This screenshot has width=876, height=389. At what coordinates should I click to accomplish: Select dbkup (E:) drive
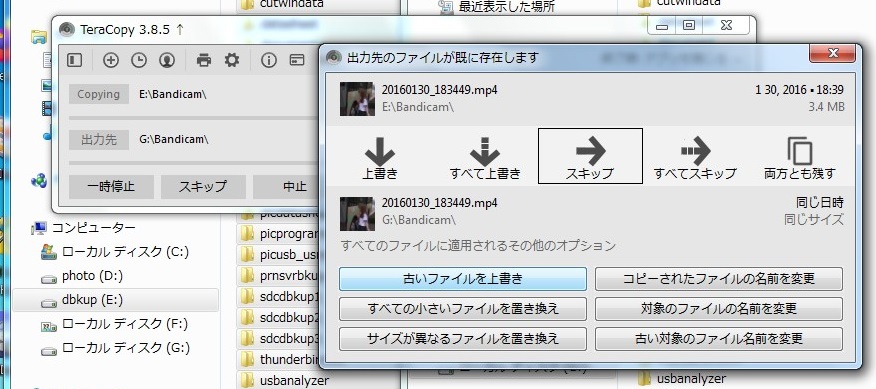[x=115, y=300]
